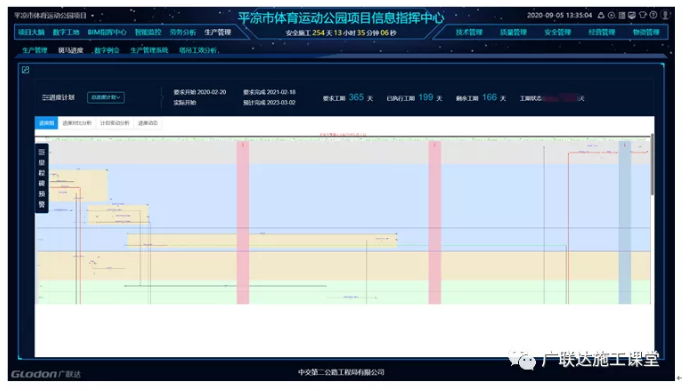688x391 pixels.
Task: Open the 经营管理 menu
Action: pyautogui.click(x=602, y=32)
